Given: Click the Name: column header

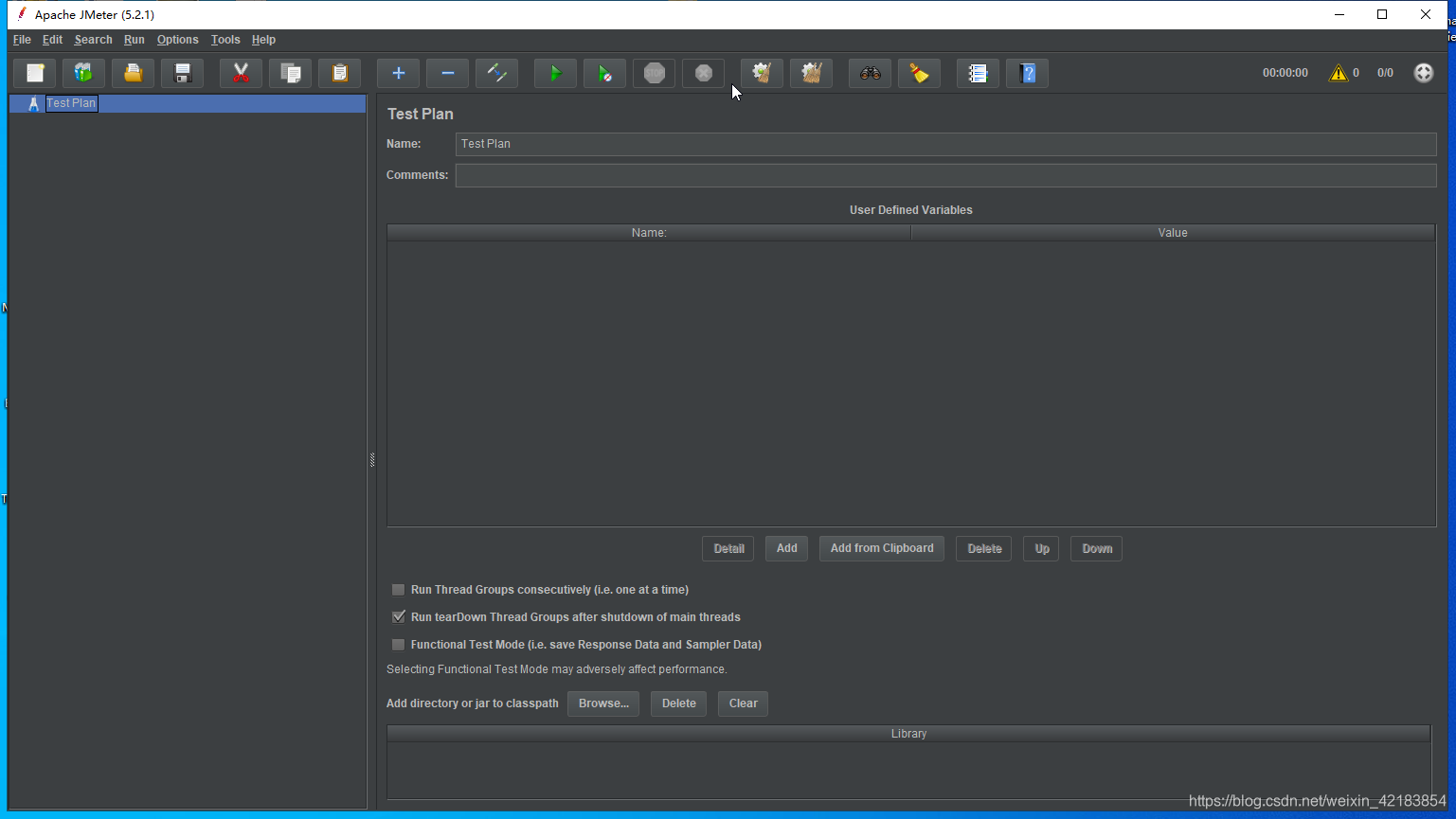Looking at the screenshot, I should [649, 233].
